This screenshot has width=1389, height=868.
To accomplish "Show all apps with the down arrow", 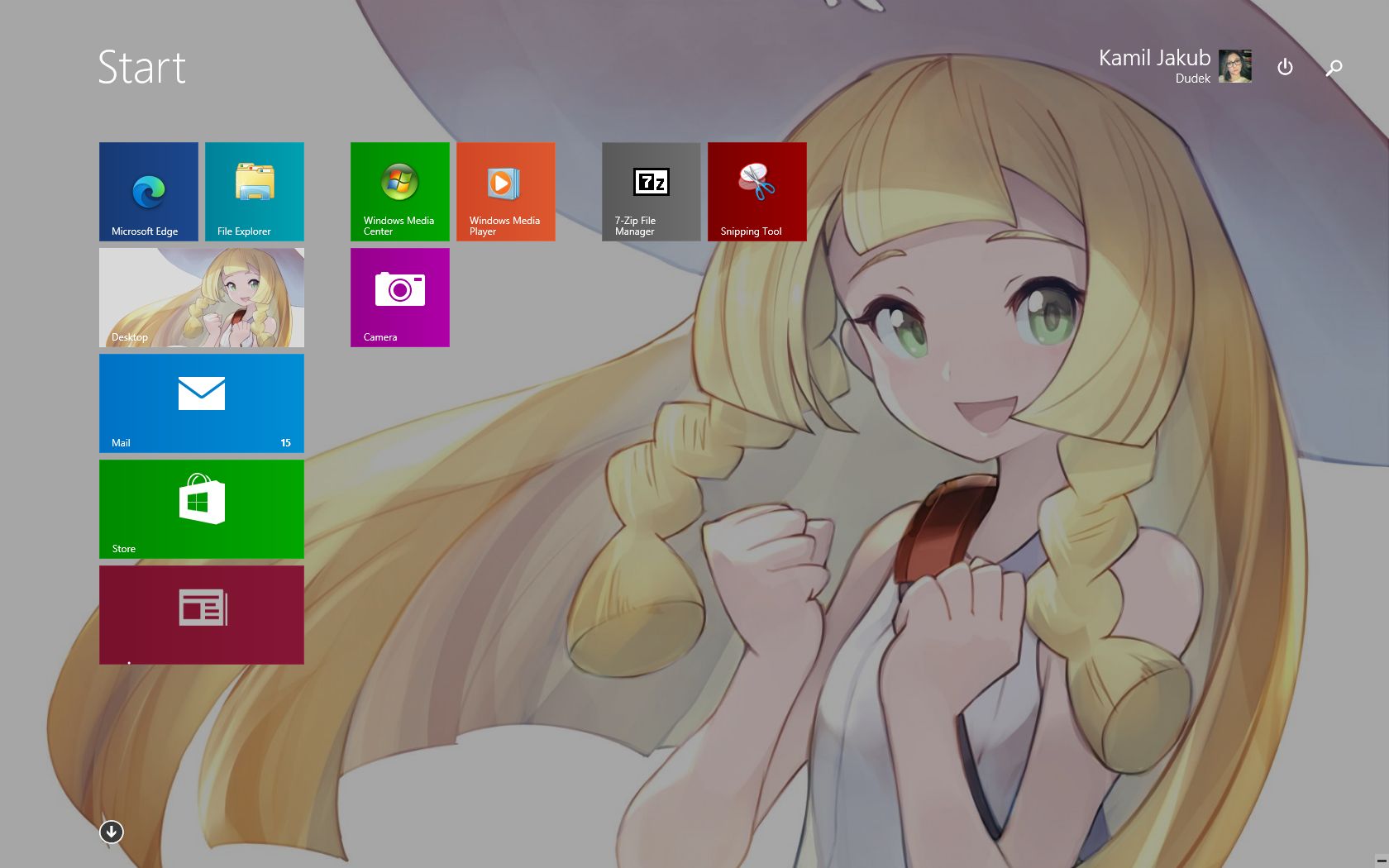I will 112,832.
